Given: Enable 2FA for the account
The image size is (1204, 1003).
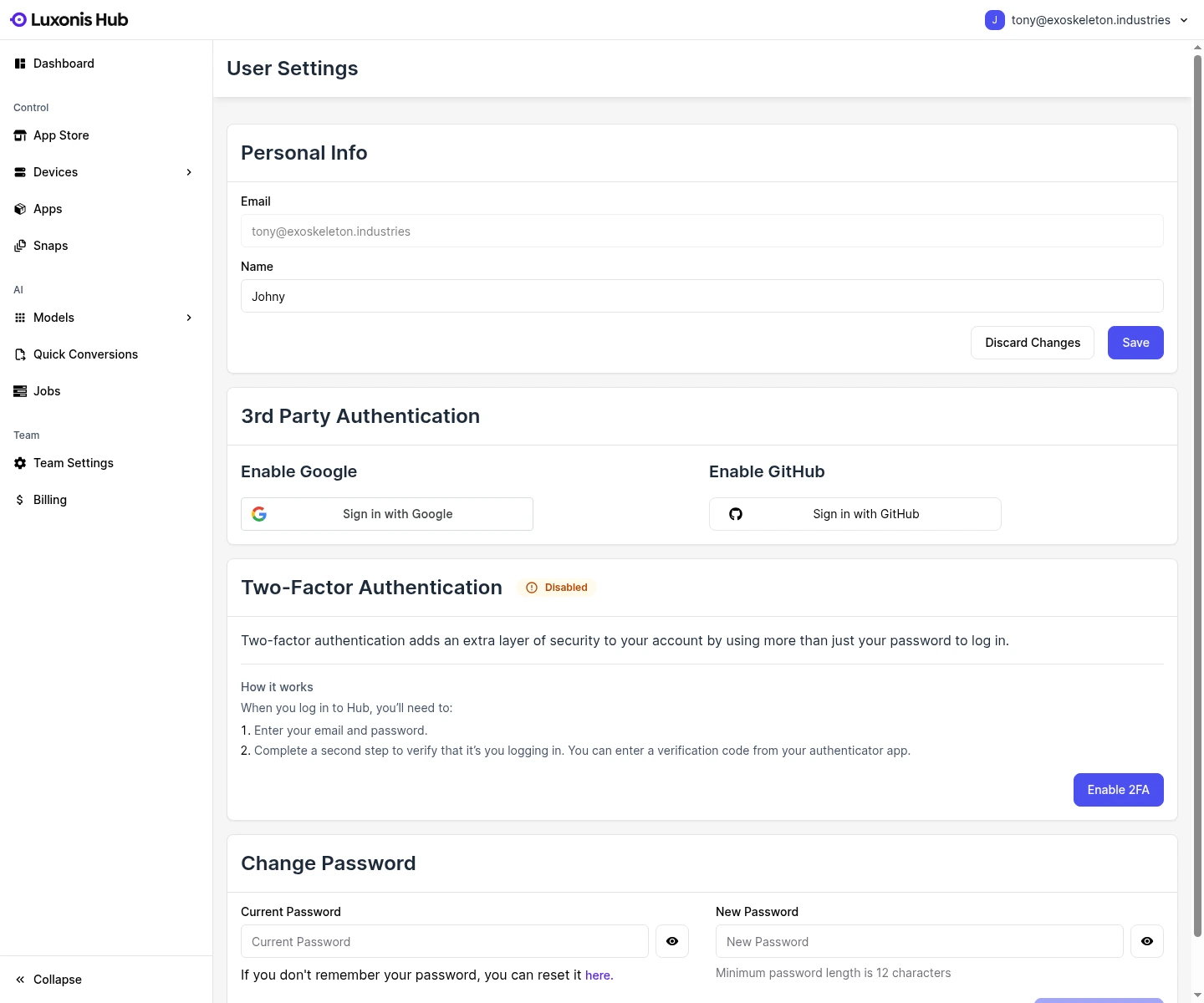Looking at the screenshot, I should click(x=1118, y=789).
